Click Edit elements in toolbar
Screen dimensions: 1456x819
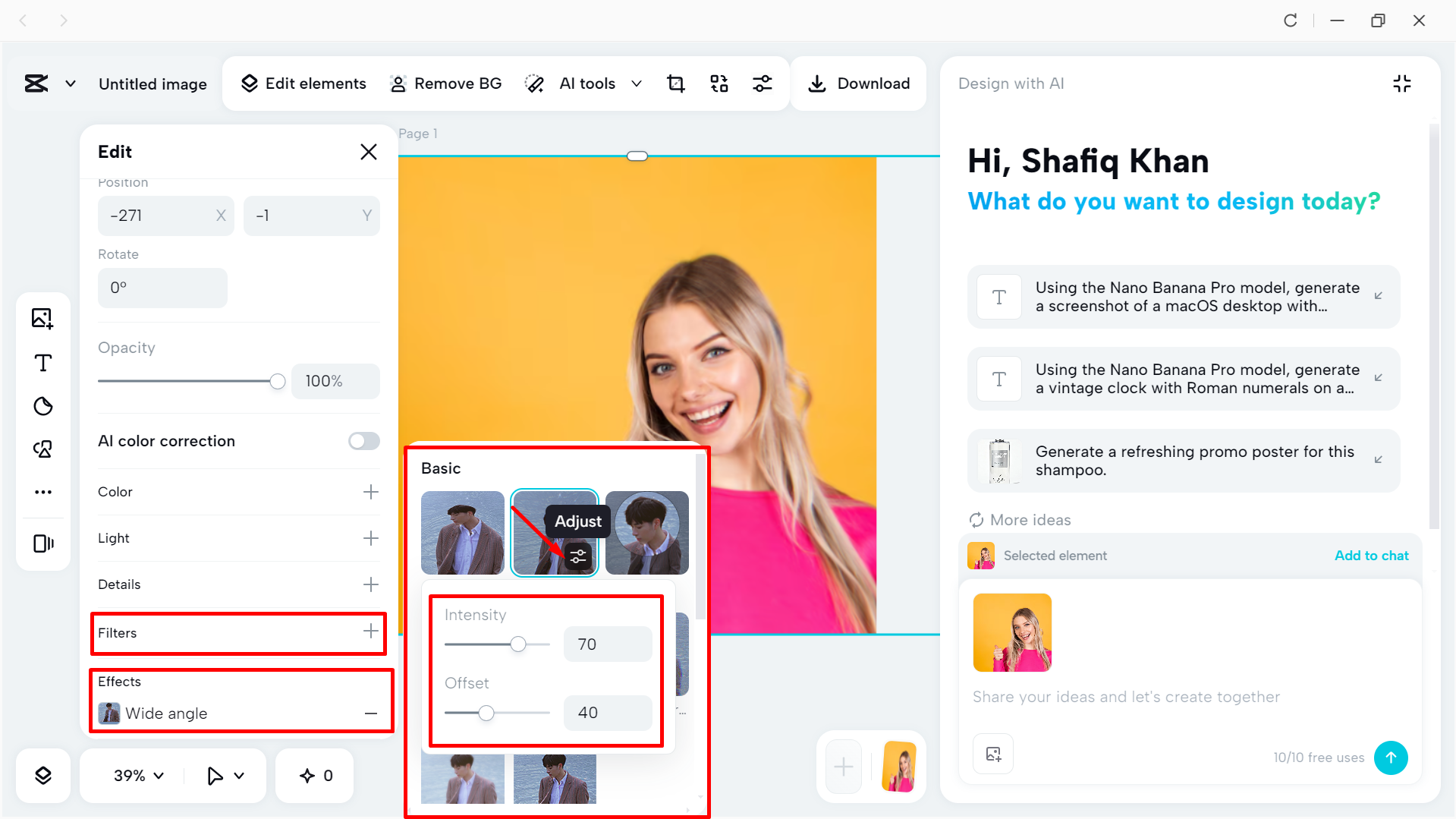click(x=303, y=83)
